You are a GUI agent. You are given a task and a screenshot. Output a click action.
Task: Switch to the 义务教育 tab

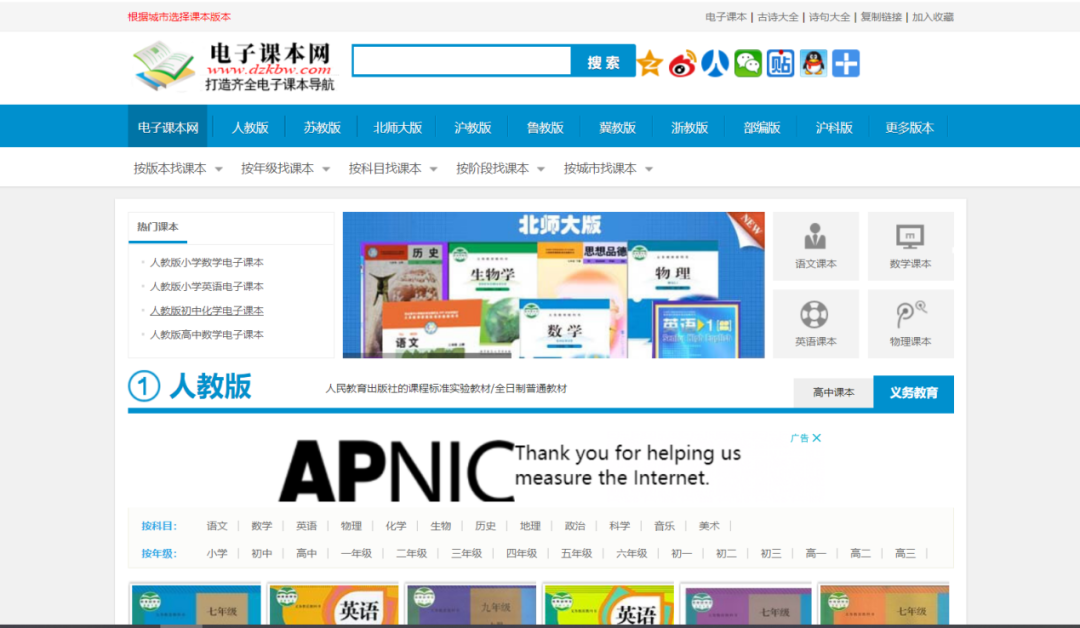912,392
